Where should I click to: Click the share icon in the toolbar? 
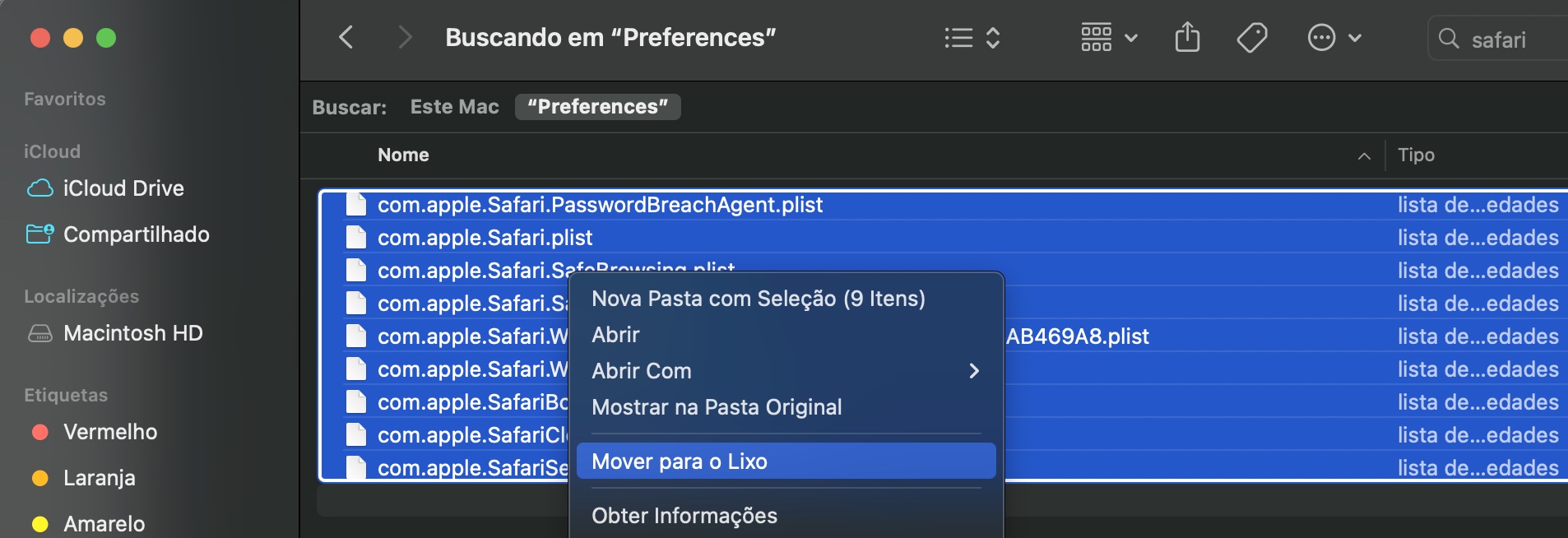(x=1187, y=37)
